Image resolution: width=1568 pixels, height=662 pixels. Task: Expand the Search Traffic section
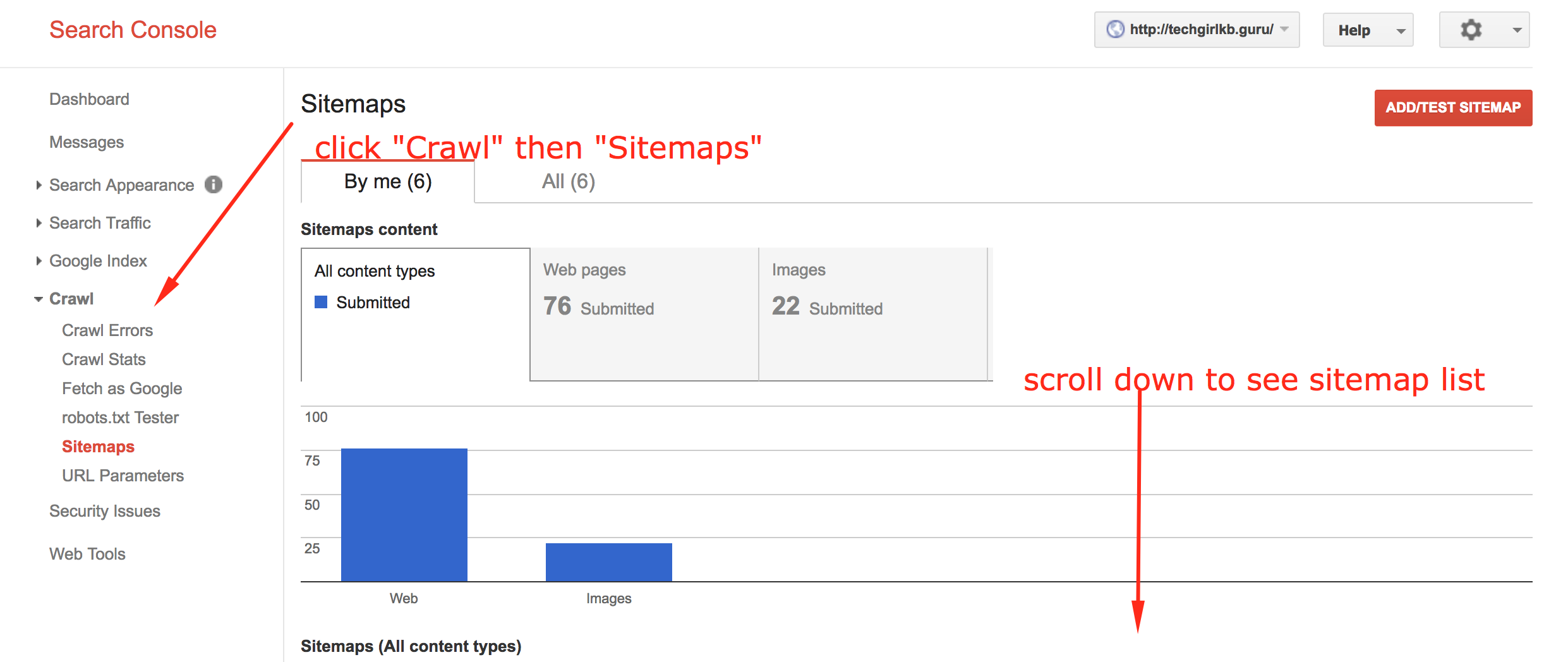(100, 223)
